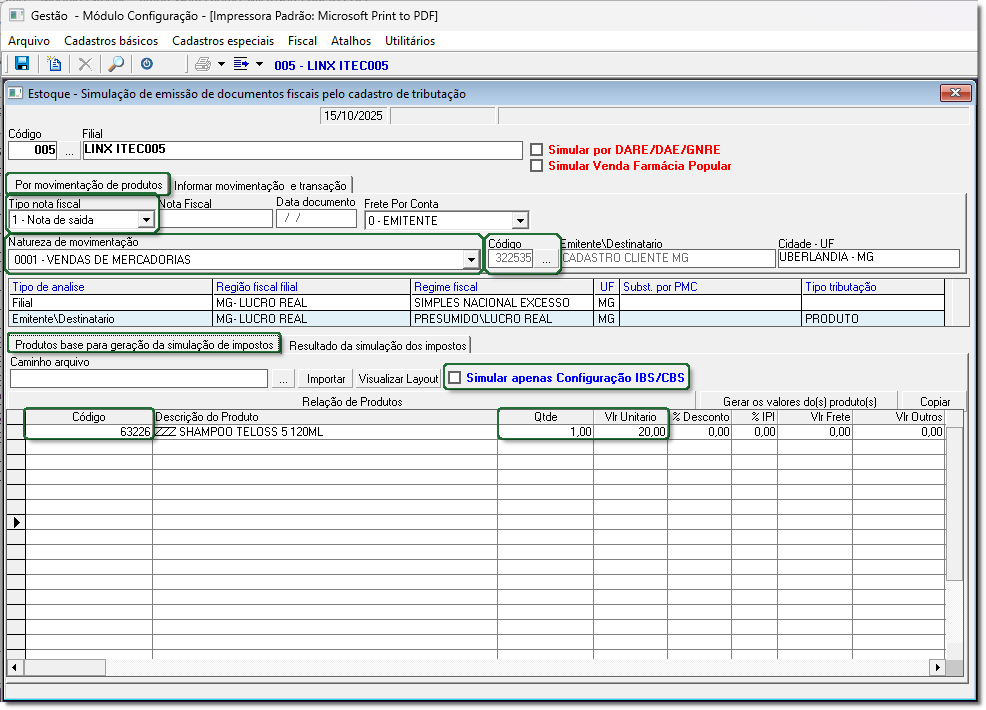Click the Visualizar Layout button
This screenshot has width=986, height=710.
coord(398,379)
